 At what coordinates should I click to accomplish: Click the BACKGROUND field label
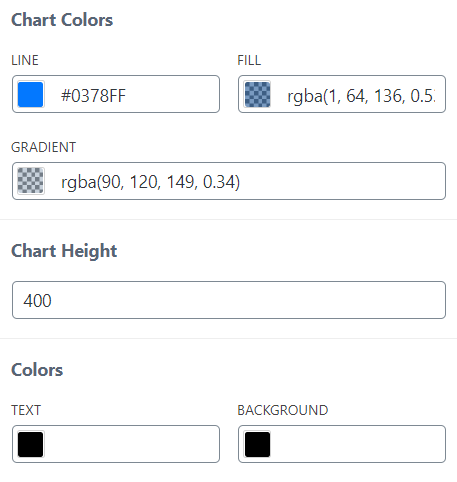[283, 410]
